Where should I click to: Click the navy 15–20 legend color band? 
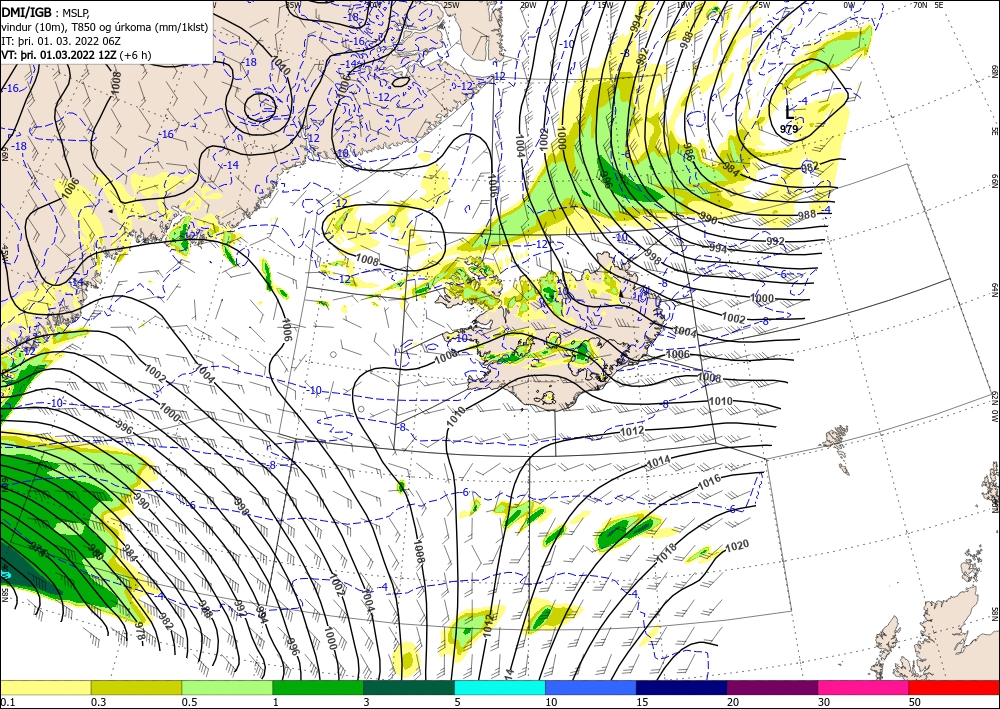pyautogui.click(x=682, y=687)
